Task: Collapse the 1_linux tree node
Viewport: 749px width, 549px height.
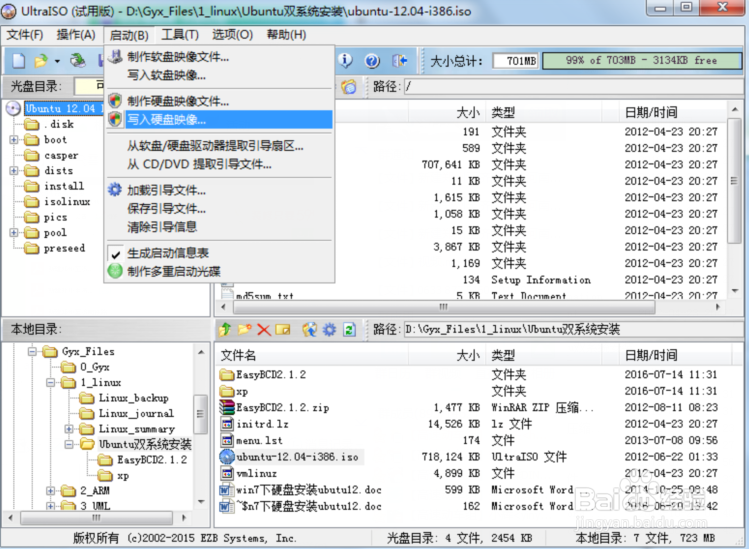Action: tap(51, 383)
